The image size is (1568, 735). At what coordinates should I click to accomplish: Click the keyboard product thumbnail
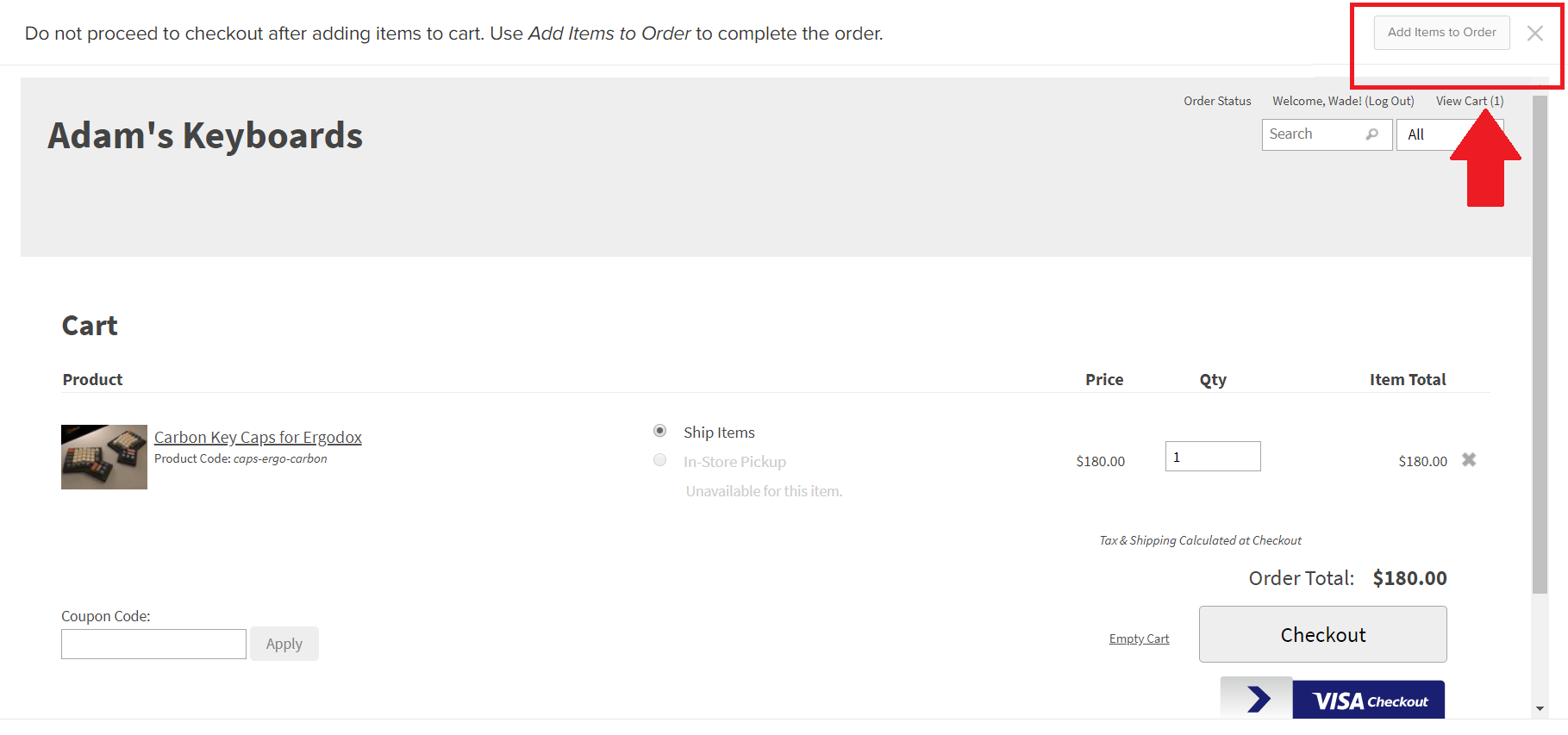pos(103,457)
